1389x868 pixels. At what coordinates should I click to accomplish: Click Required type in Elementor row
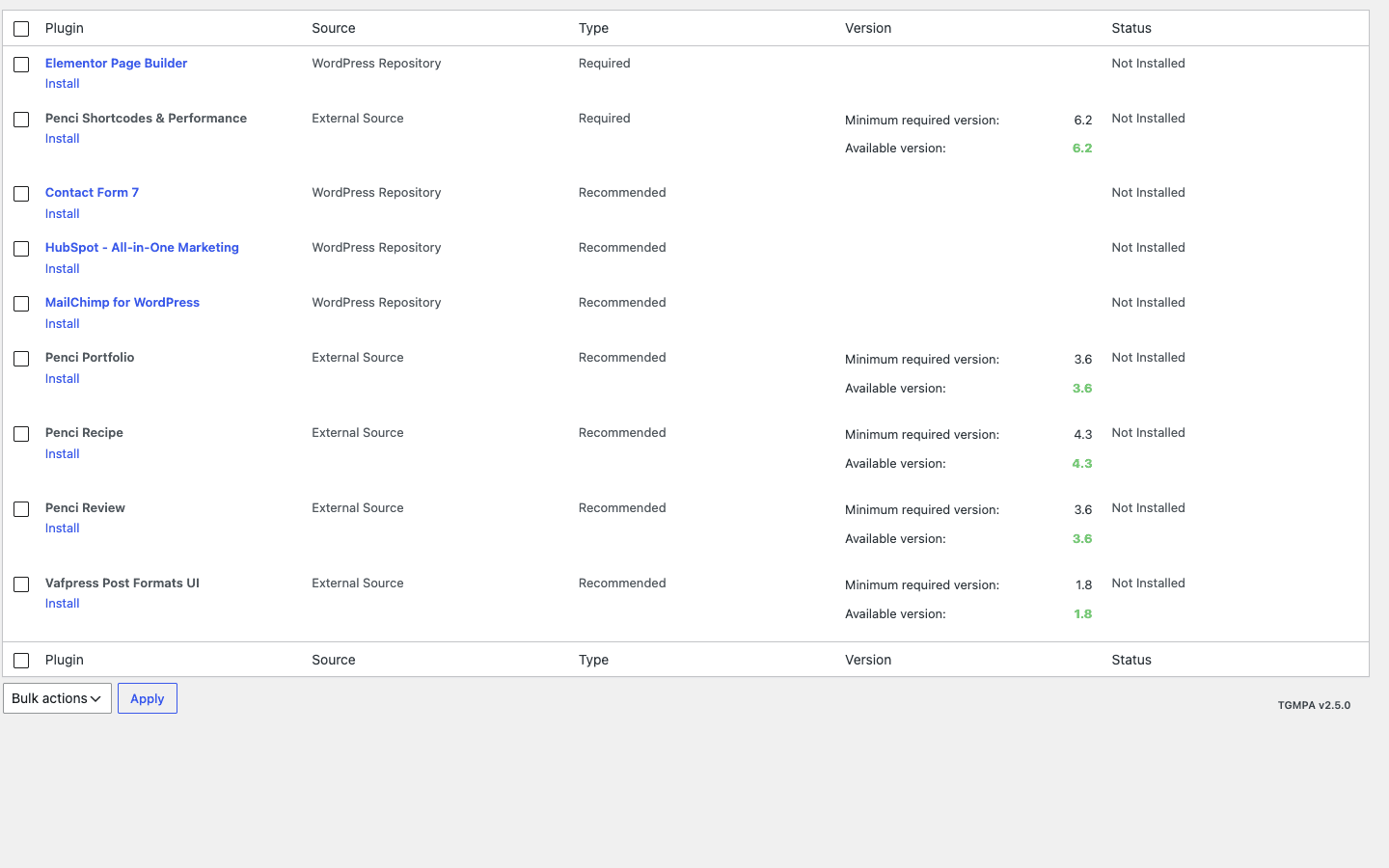pos(604,63)
